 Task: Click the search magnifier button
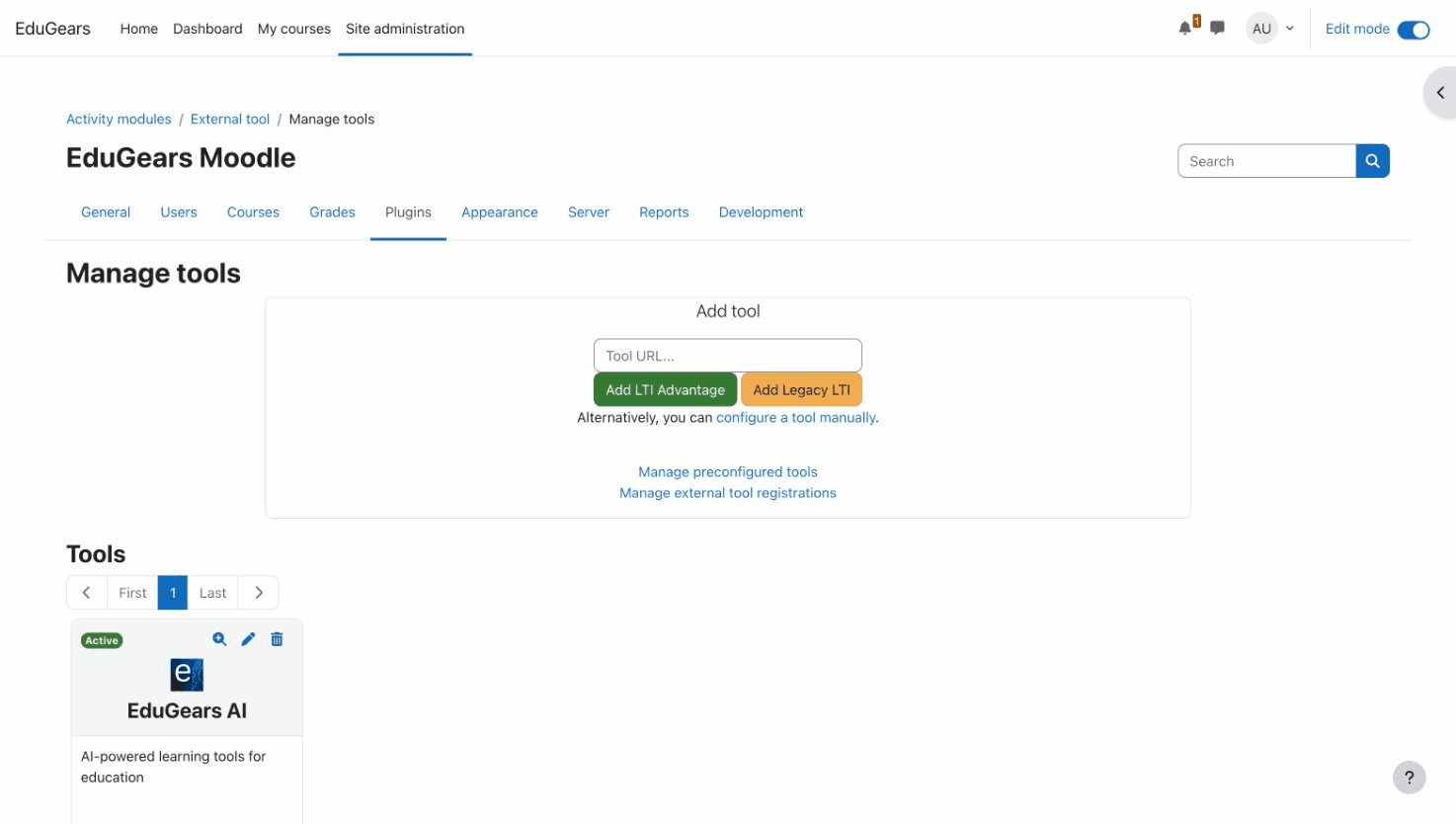(1372, 160)
